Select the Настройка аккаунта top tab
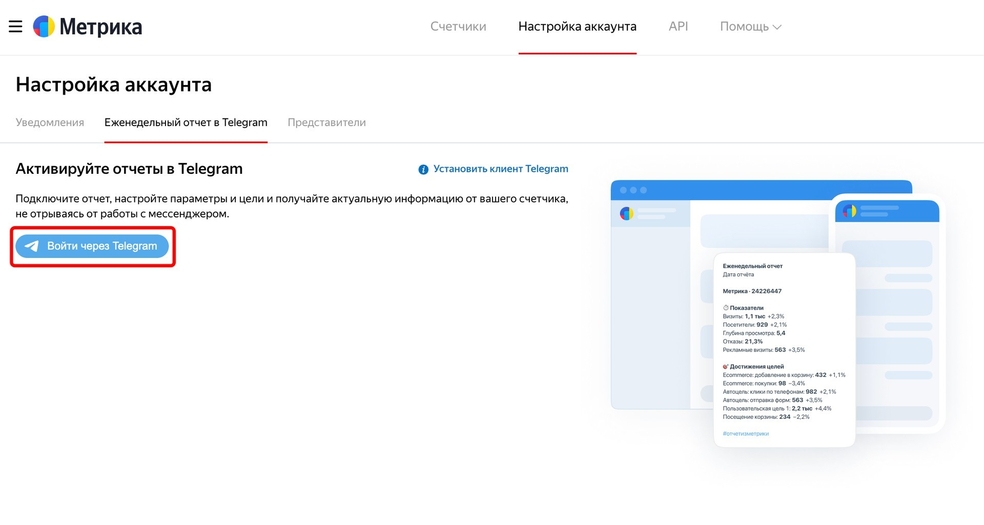This screenshot has height=525, width=984. pos(577,26)
